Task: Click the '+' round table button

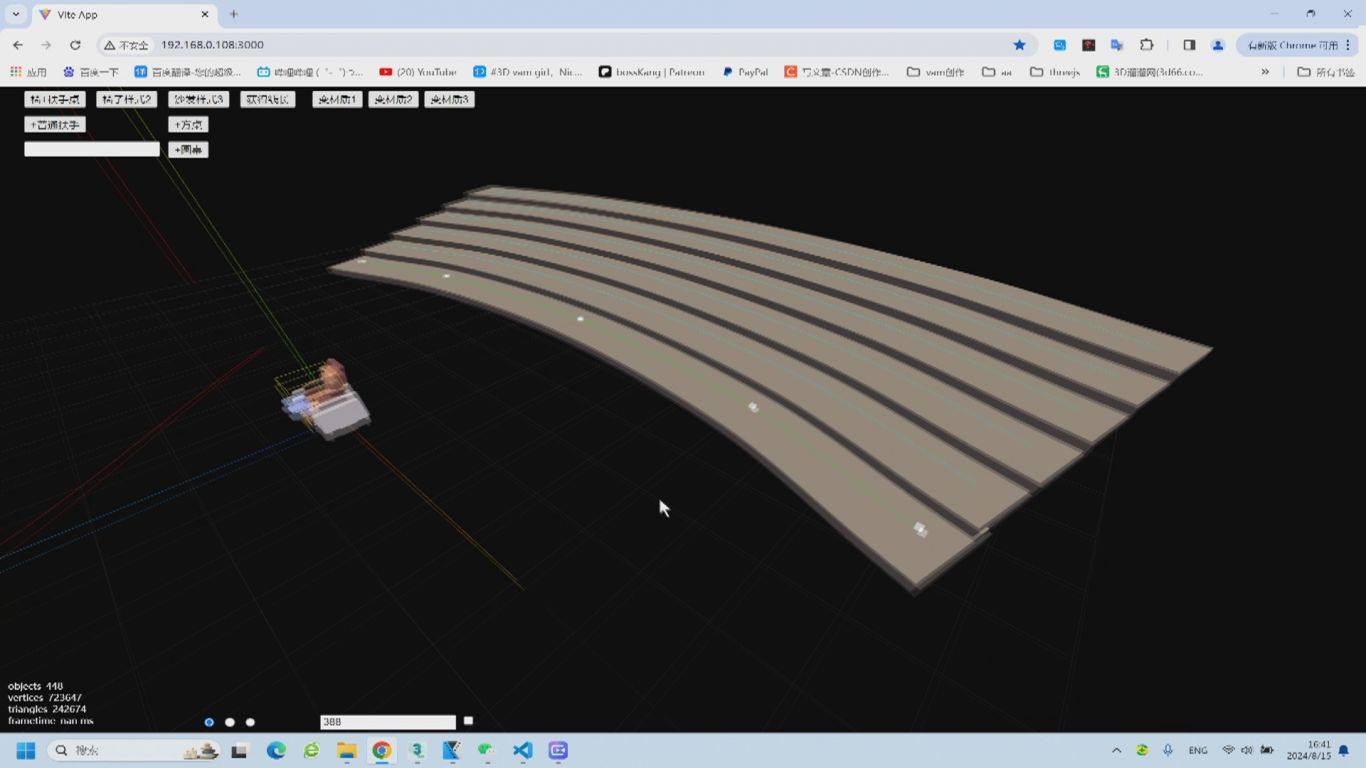Action: (188, 150)
